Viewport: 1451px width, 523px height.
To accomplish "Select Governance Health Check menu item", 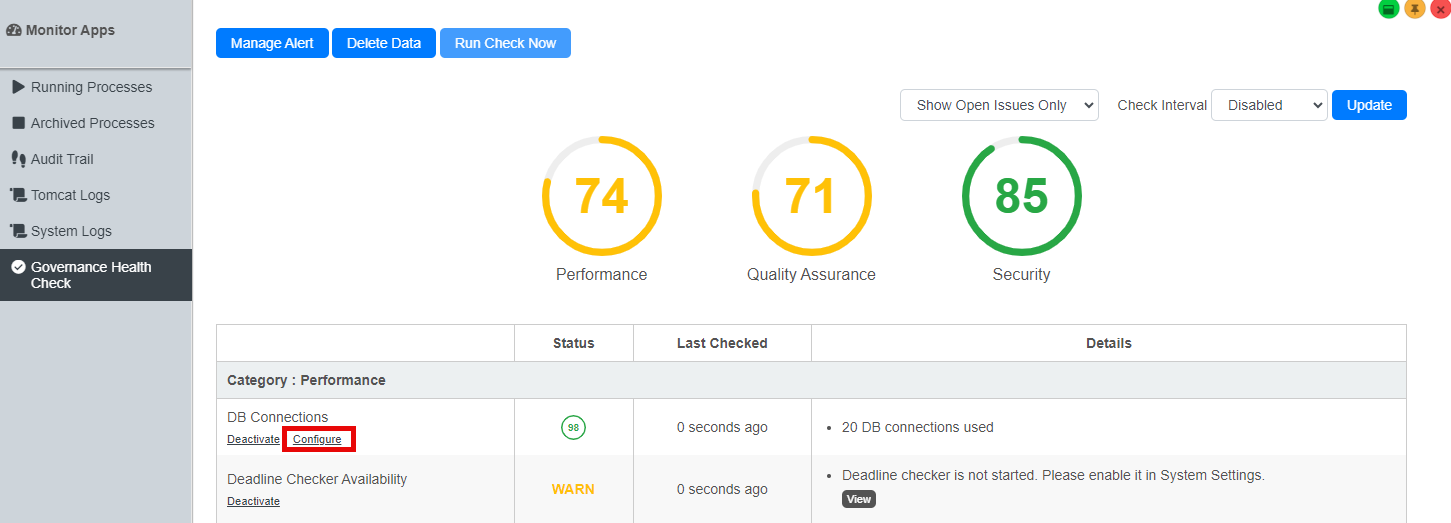I will [x=96, y=275].
